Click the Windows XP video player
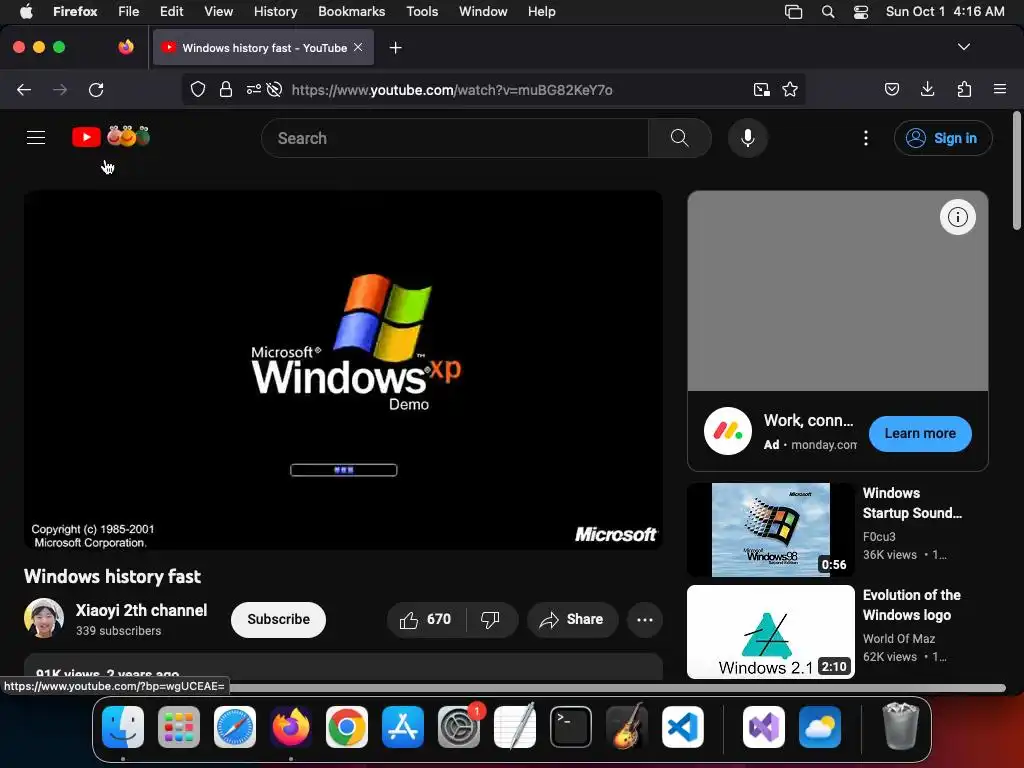This screenshot has width=1024, height=768. tap(344, 370)
